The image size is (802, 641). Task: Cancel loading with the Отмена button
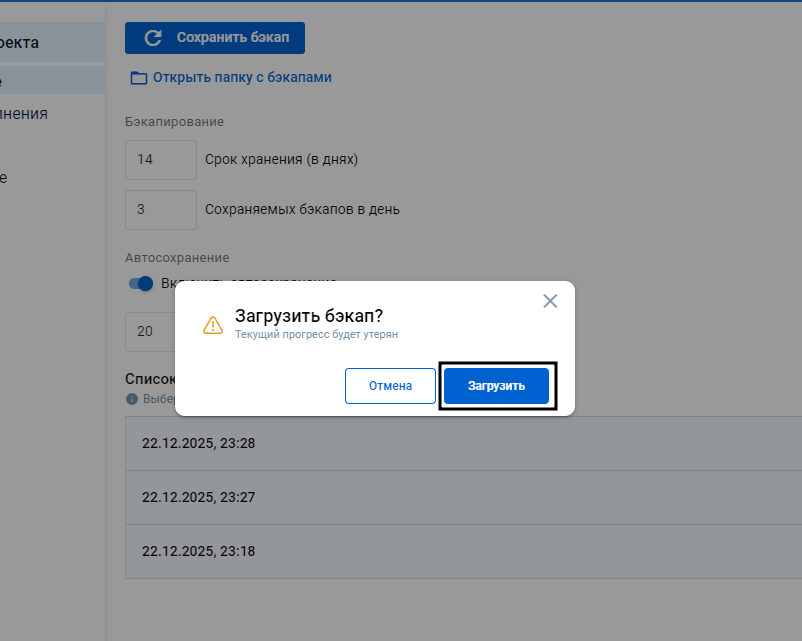tap(390, 386)
